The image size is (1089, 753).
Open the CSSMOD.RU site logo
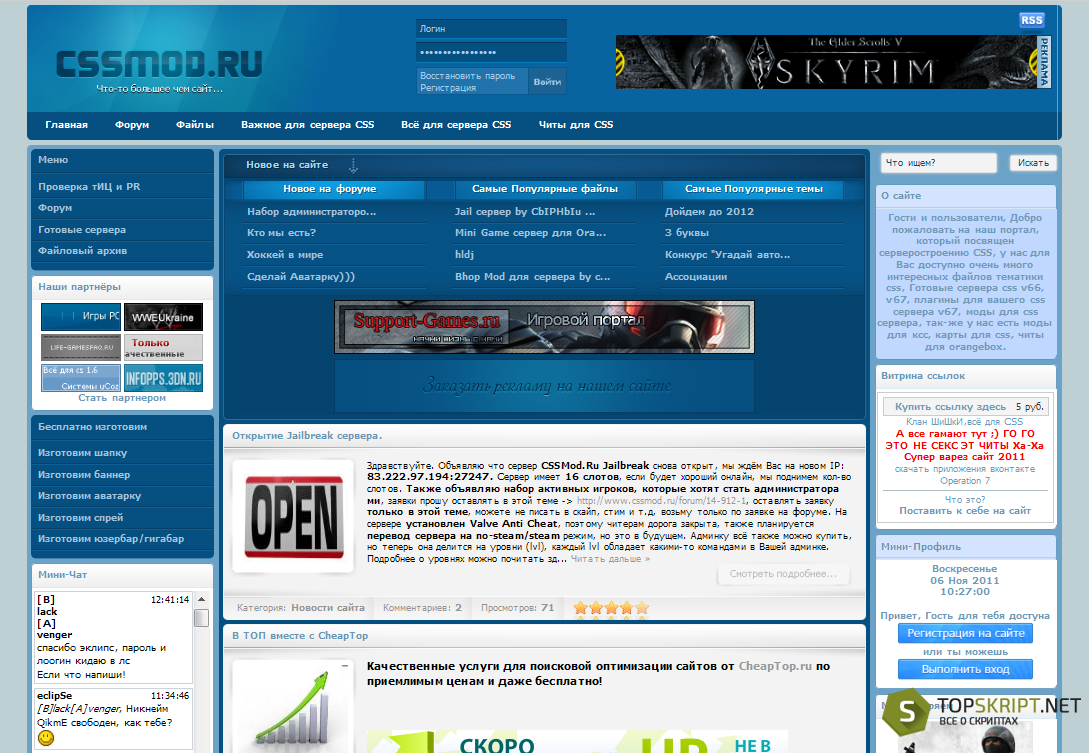159,64
